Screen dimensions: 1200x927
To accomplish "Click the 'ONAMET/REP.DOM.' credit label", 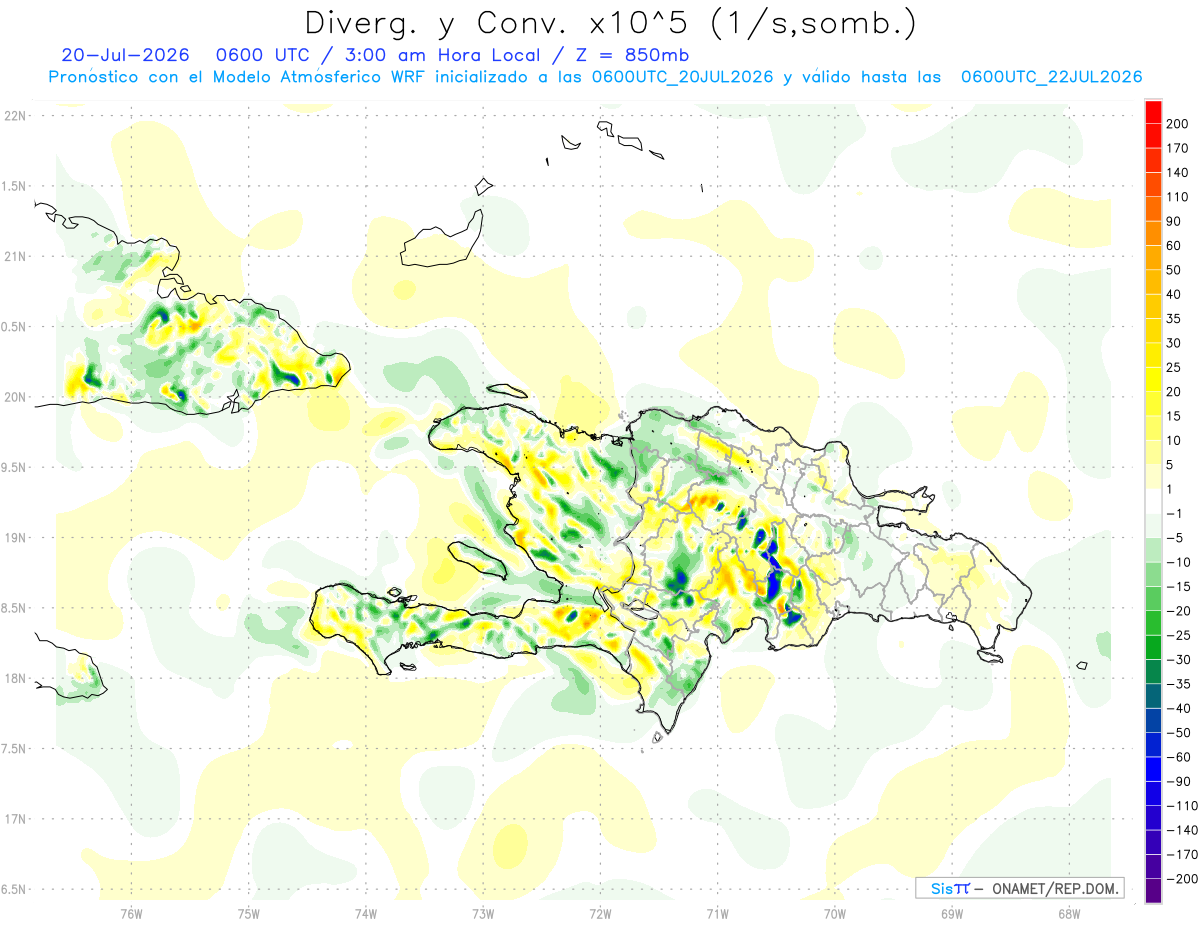I will [1053, 888].
